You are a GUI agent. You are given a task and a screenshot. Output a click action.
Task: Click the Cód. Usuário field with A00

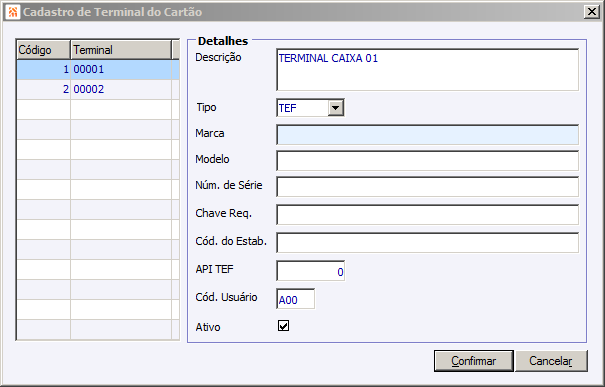point(296,299)
